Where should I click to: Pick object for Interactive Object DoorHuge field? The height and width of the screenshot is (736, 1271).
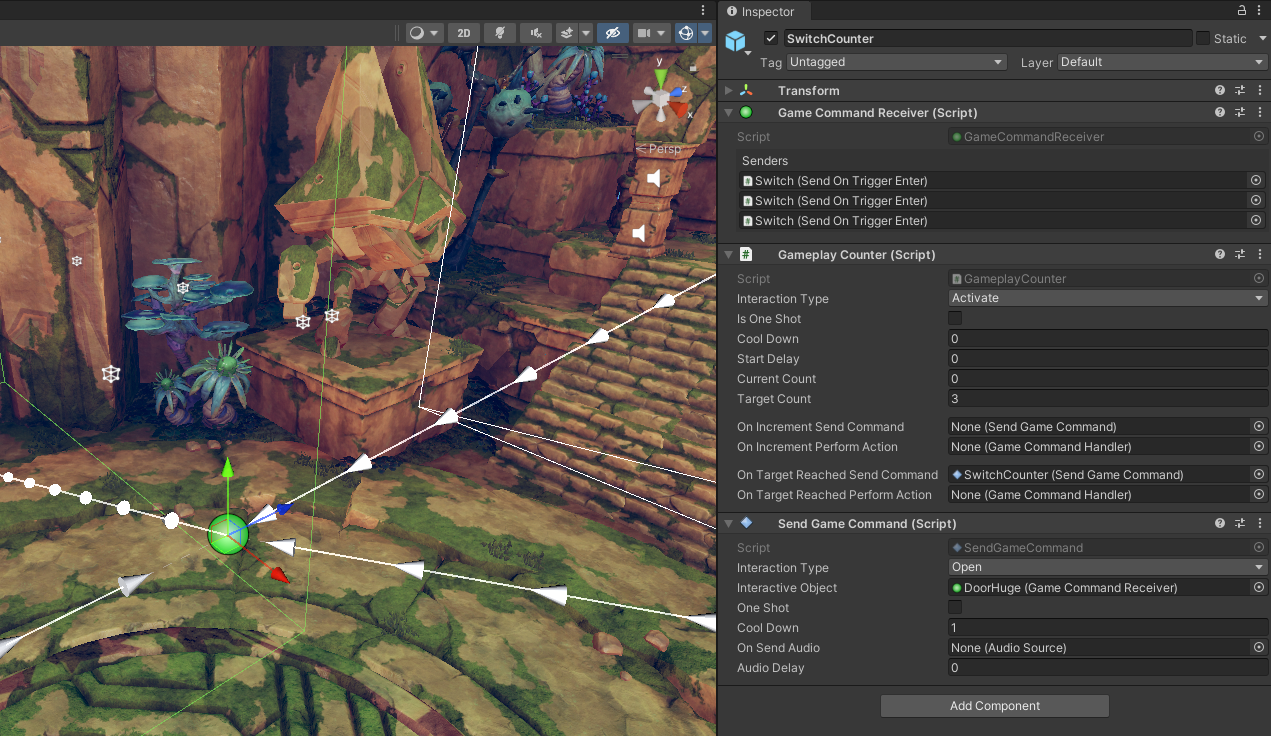click(1258, 588)
